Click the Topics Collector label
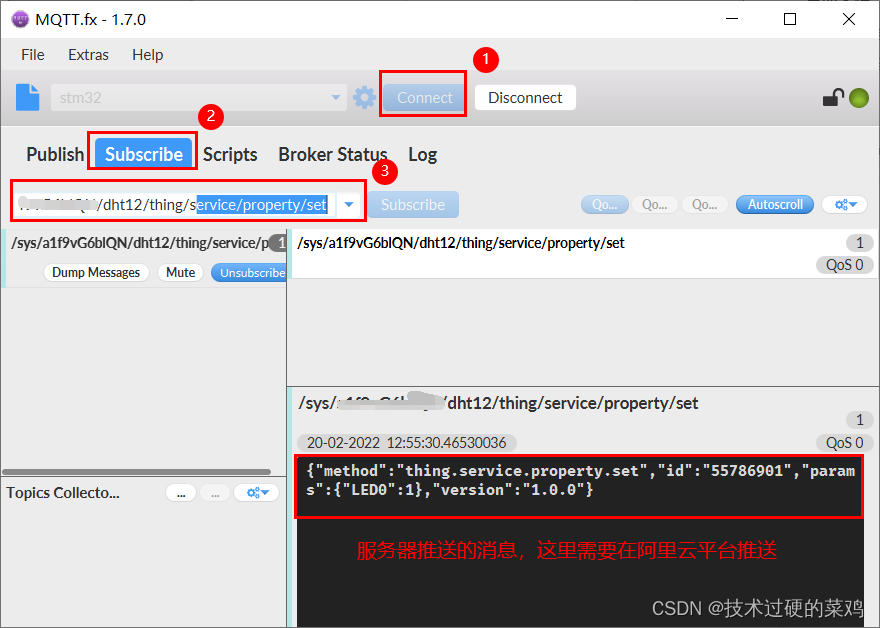 (x=63, y=493)
